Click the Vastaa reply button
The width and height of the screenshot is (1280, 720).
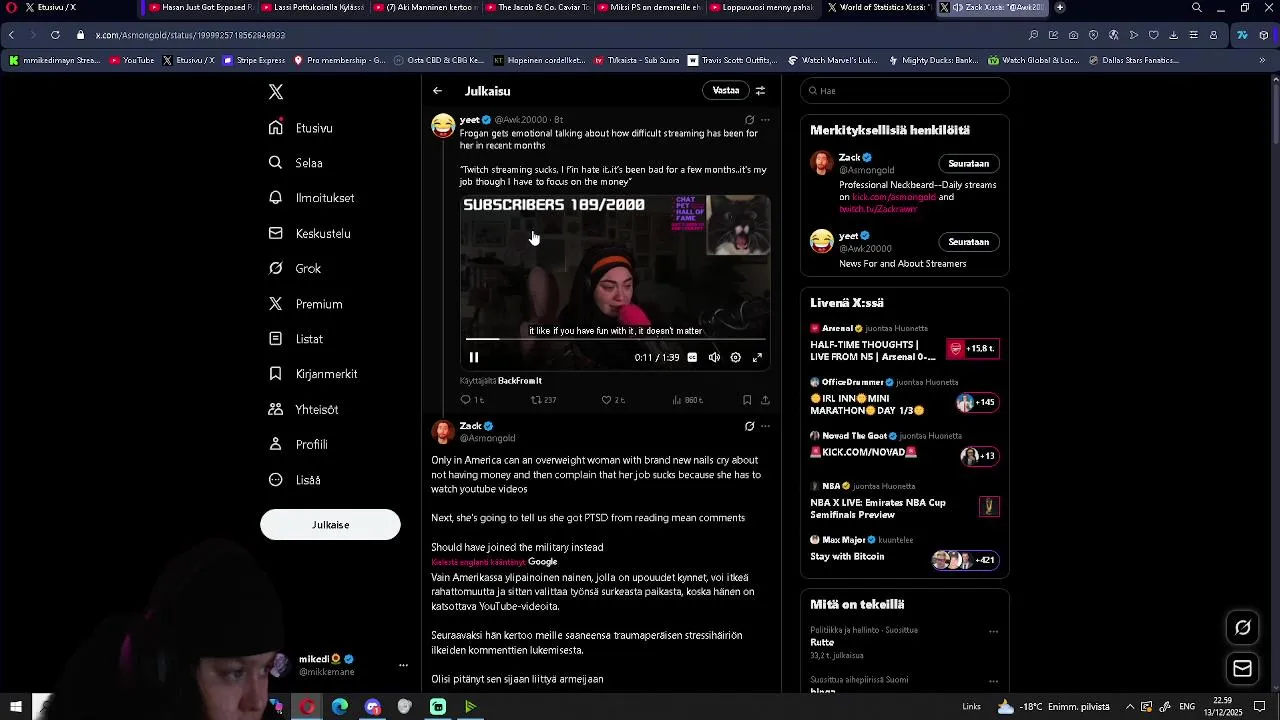[726, 90]
